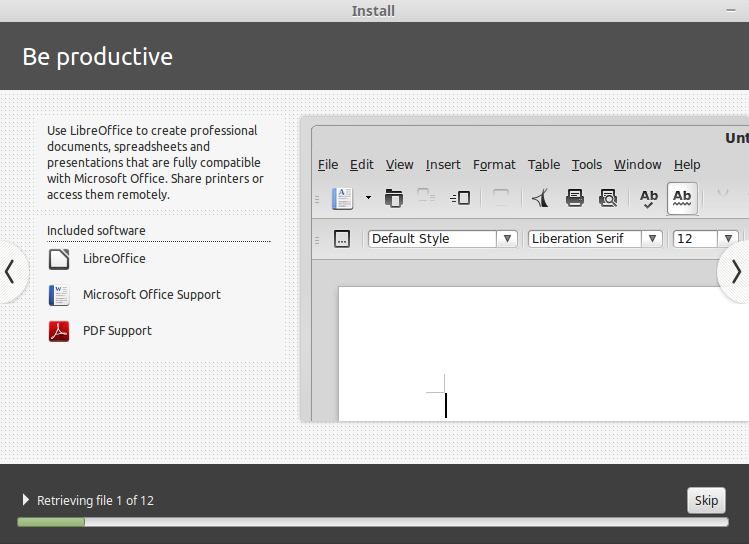Minimize the Install window

tap(731, 11)
